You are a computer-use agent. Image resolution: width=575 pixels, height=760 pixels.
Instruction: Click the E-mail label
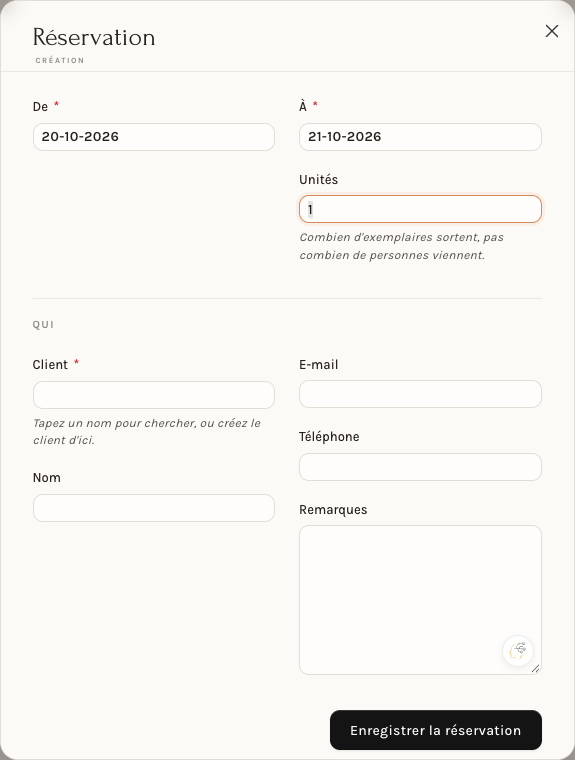click(x=319, y=364)
